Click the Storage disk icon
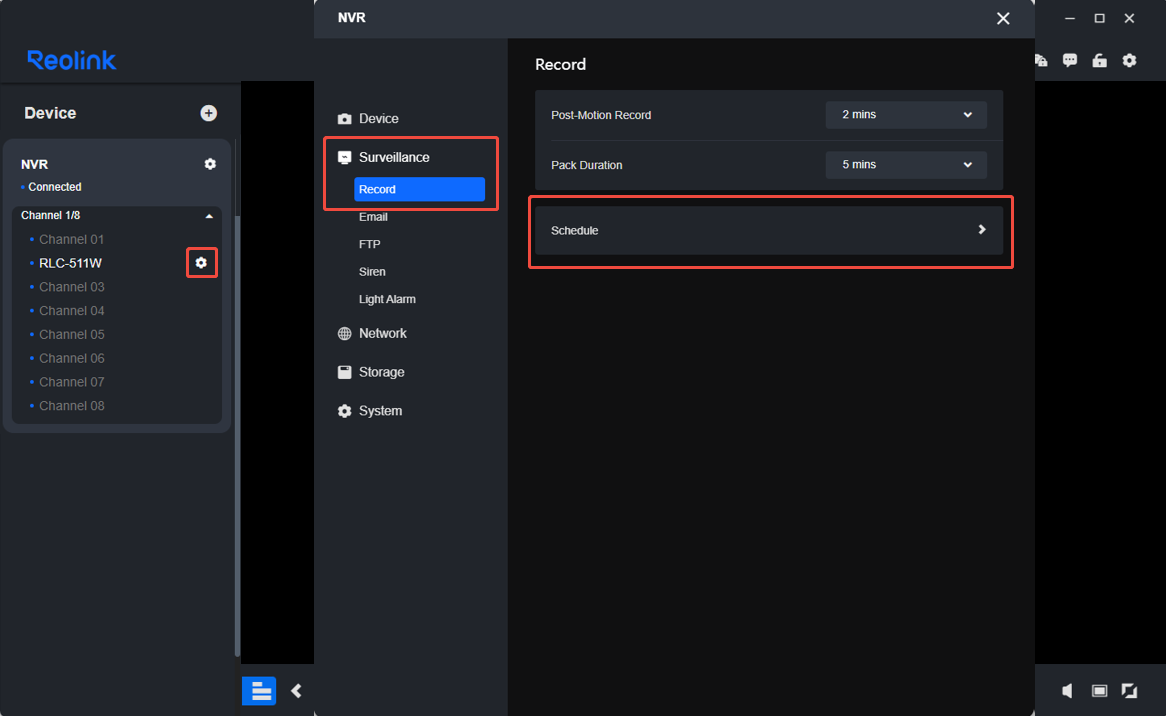Viewport: 1166px width, 716px height. [x=344, y=372]
